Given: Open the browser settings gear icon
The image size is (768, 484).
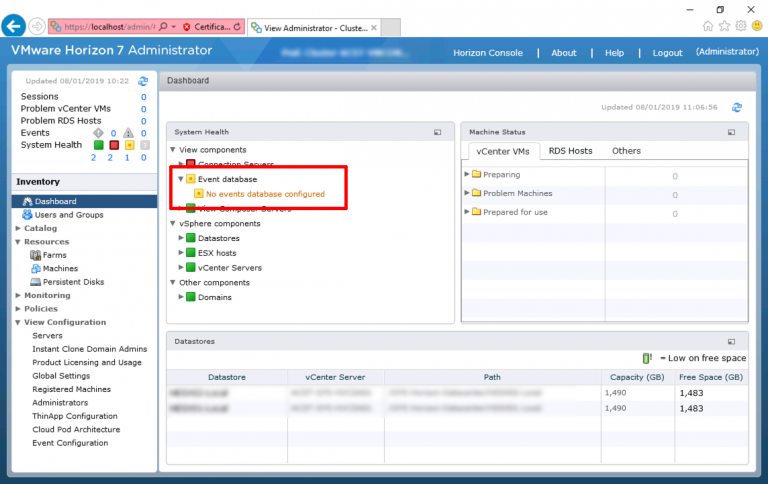Looking at the screenshot, I should tap(741, 26).
